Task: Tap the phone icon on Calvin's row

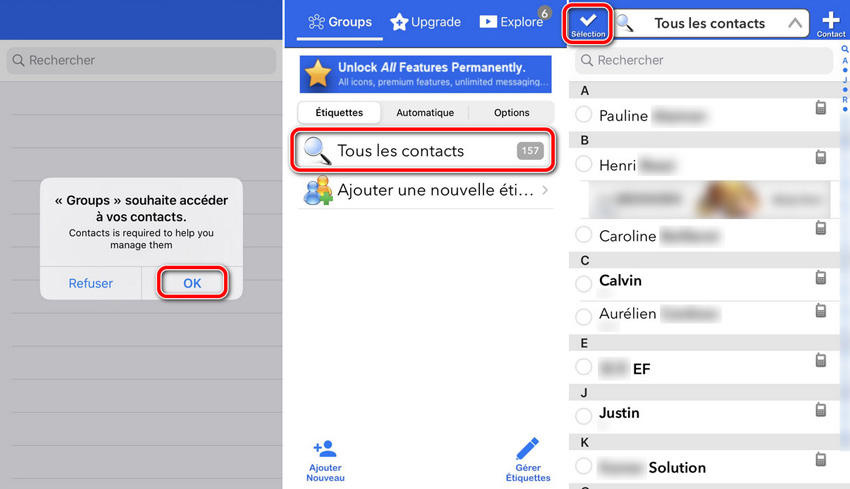Action: (x=821, y=278)
